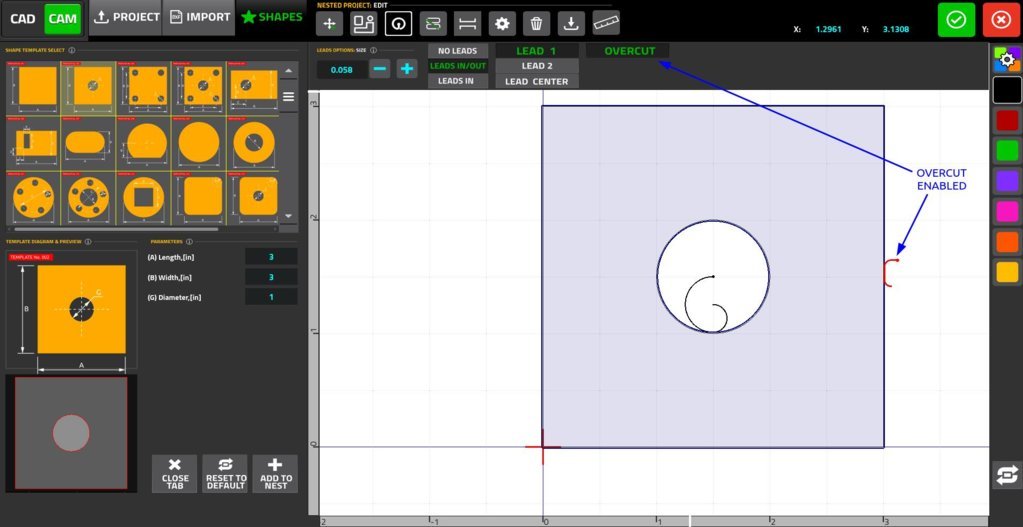This screenshot has height=527, width=1023.
Task: Choose the LEAD 2 option
Action: (x=536, y=66)
